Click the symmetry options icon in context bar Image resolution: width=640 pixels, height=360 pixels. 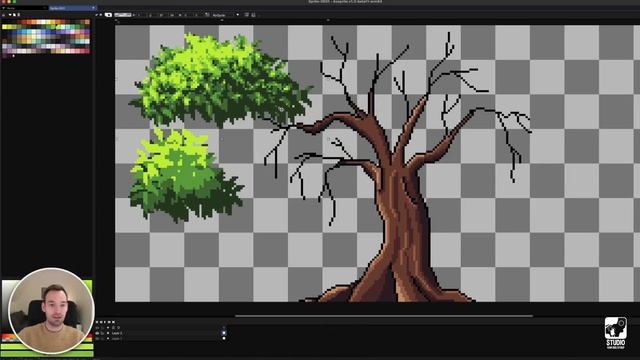point(247,15)
